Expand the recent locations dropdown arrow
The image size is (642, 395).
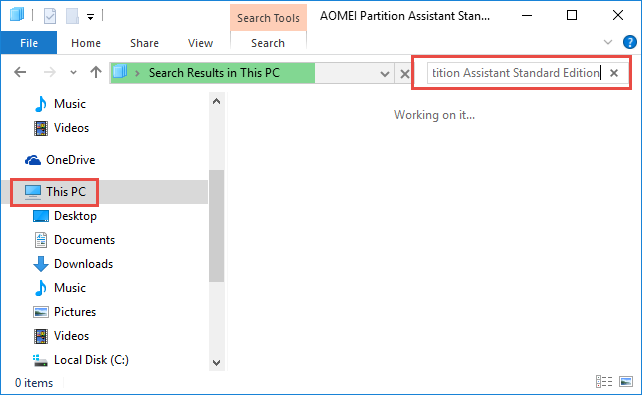[x=73, y=73]
